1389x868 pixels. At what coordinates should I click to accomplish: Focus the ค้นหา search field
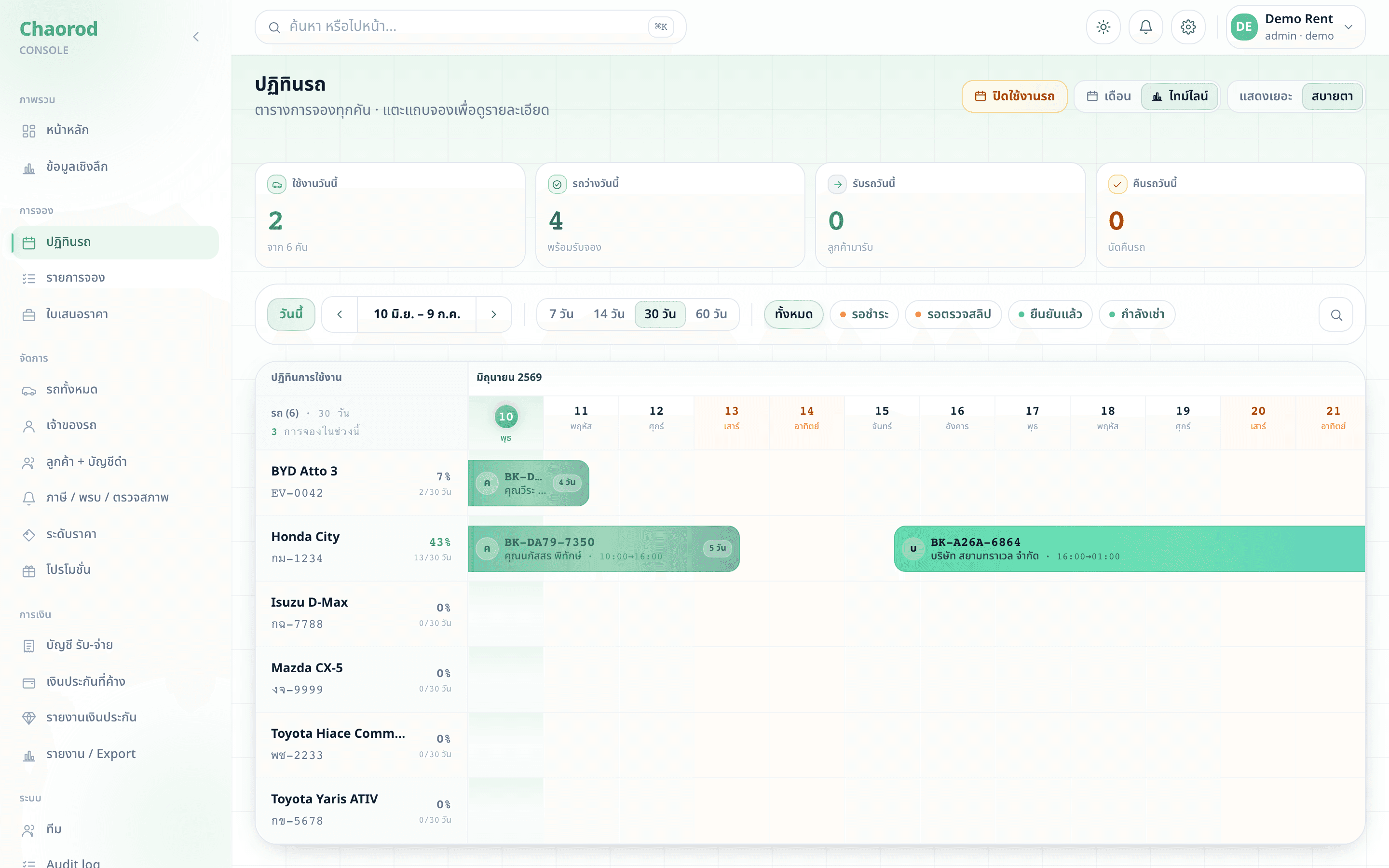tap(470, 27)
